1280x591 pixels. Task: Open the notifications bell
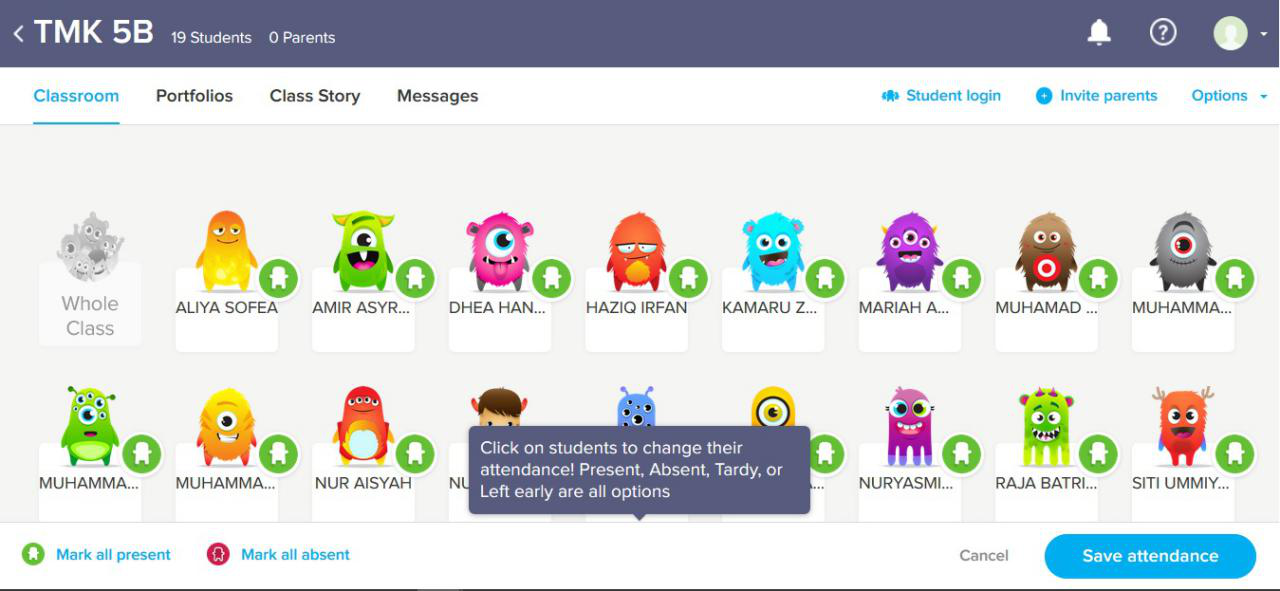[1099, 33]
